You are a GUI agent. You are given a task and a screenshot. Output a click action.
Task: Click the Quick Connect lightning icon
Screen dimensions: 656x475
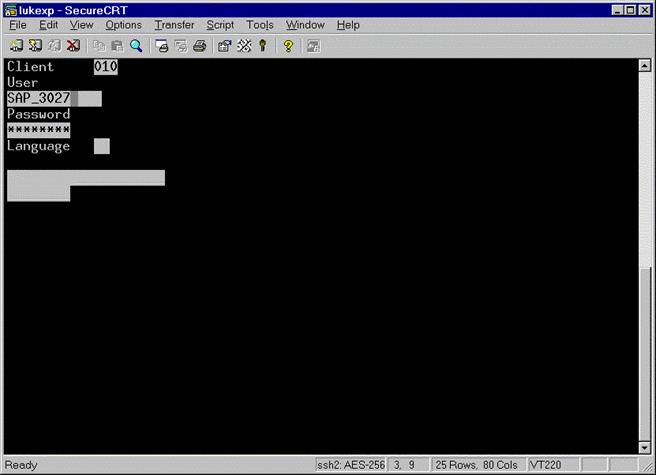35,46
